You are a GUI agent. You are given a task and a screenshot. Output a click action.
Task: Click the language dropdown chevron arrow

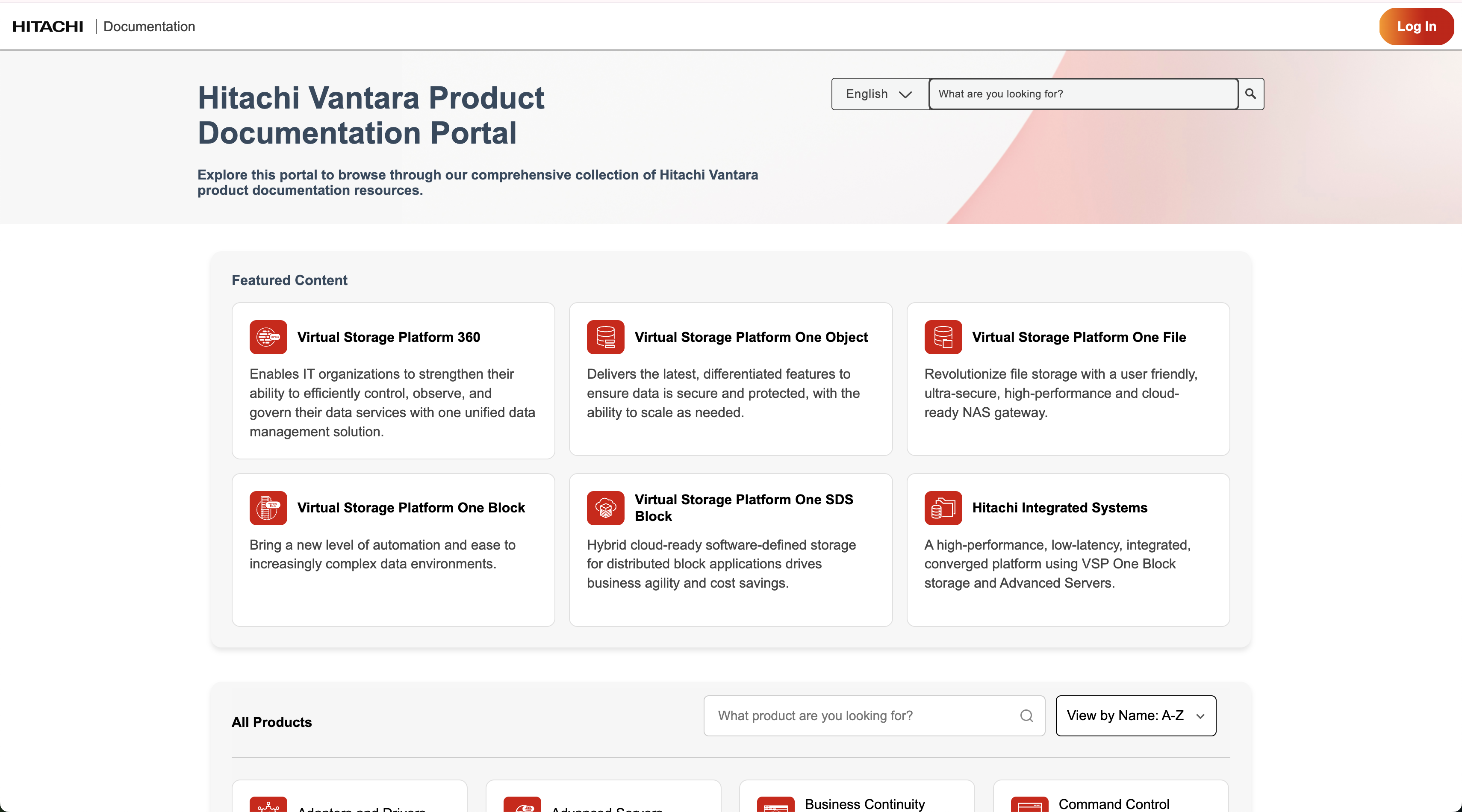[905, 94]
